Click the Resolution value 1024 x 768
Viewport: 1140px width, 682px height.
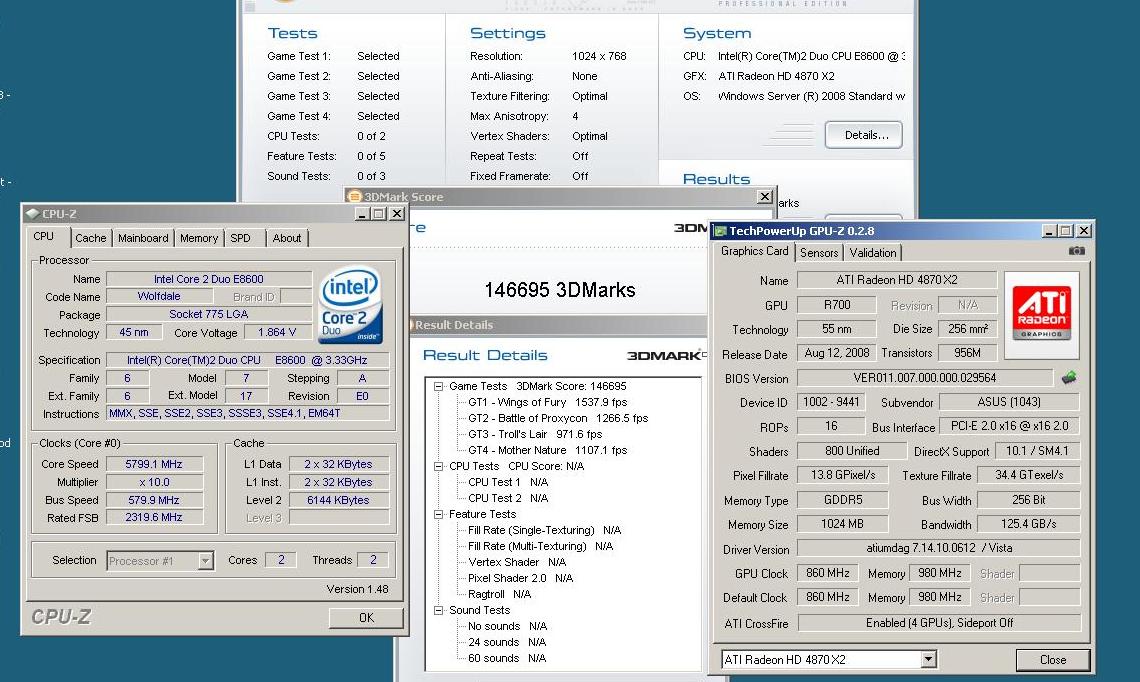(598, 56)
